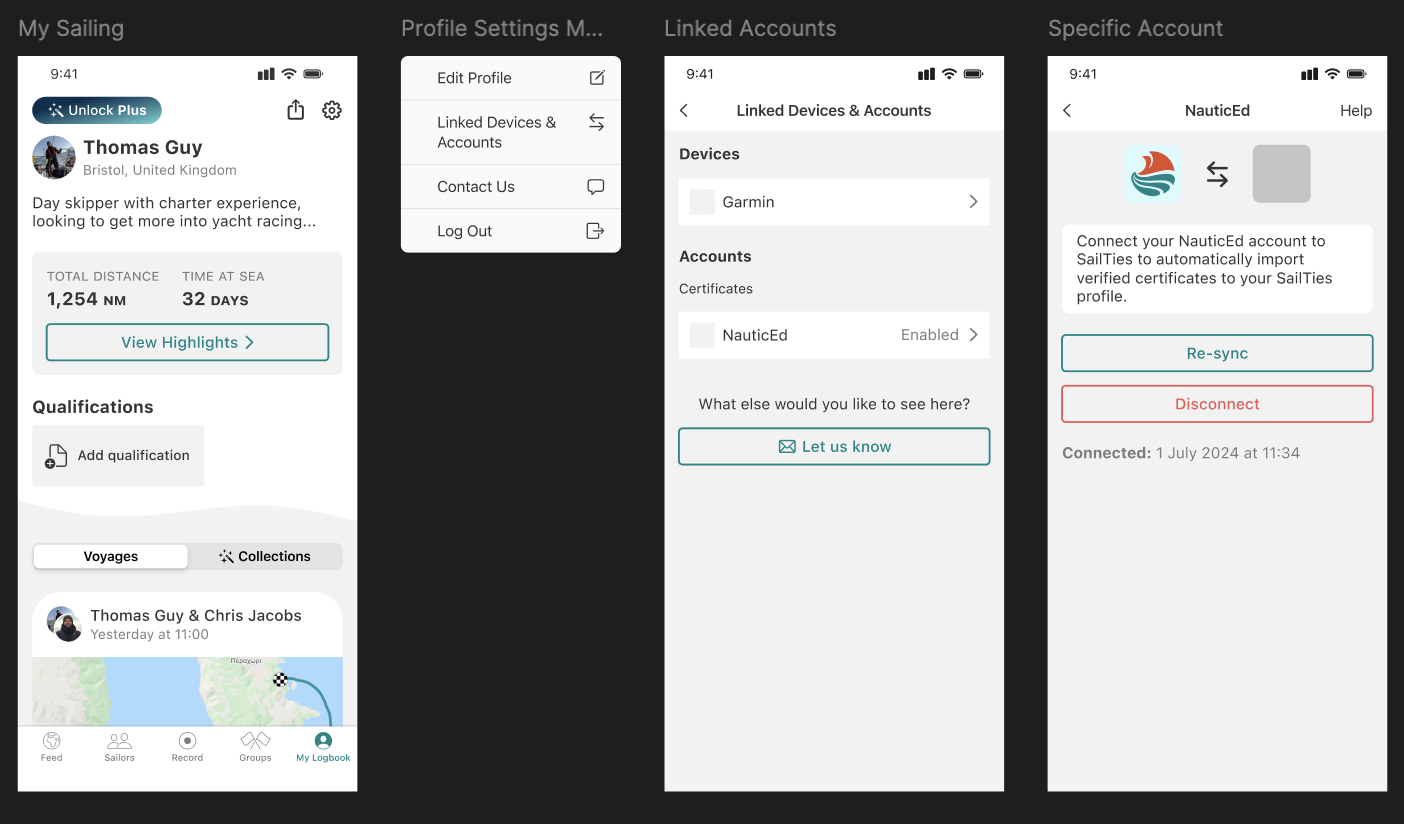
Task: Tap the share icon on My Sailing
Action: [295, 111]
